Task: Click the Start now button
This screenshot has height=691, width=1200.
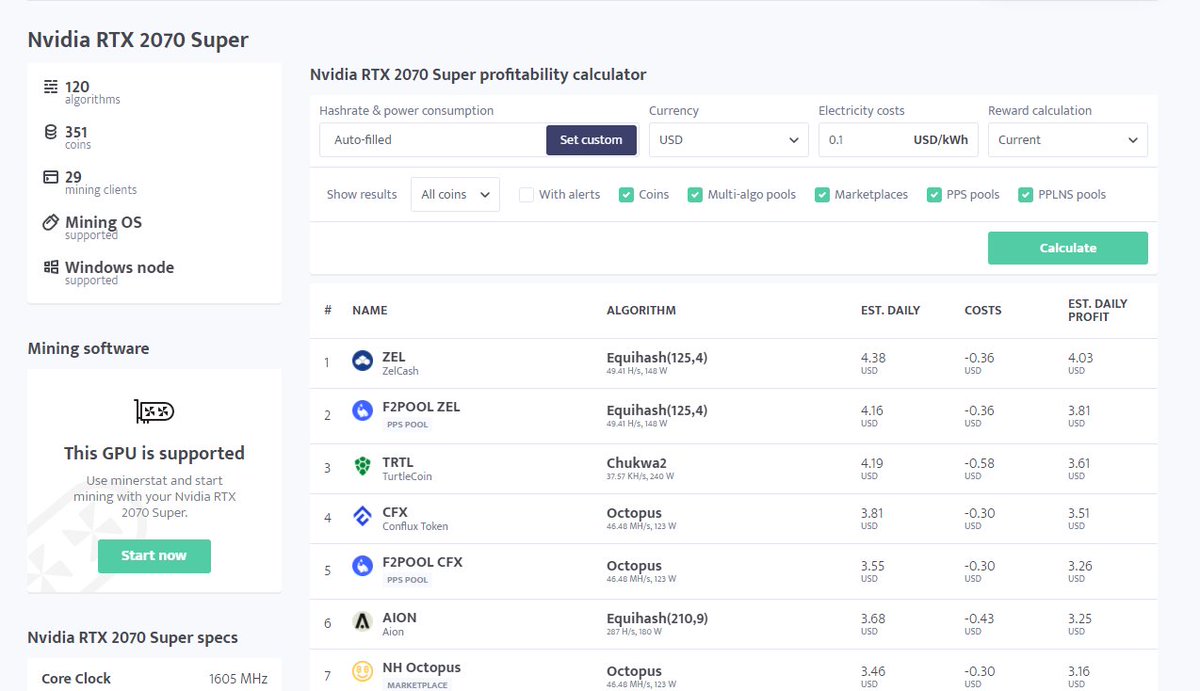Action: tap(154, 556)
